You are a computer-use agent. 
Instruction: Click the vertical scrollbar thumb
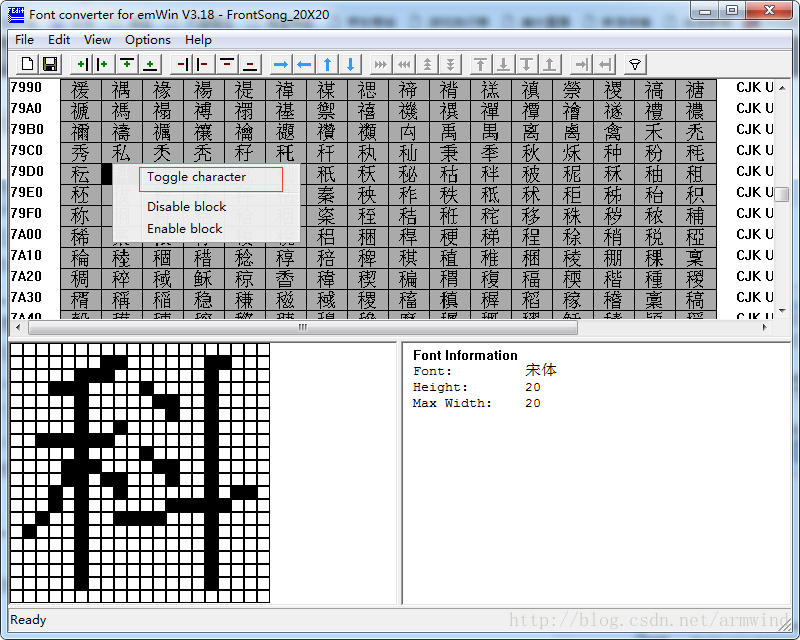coord(782,194)
